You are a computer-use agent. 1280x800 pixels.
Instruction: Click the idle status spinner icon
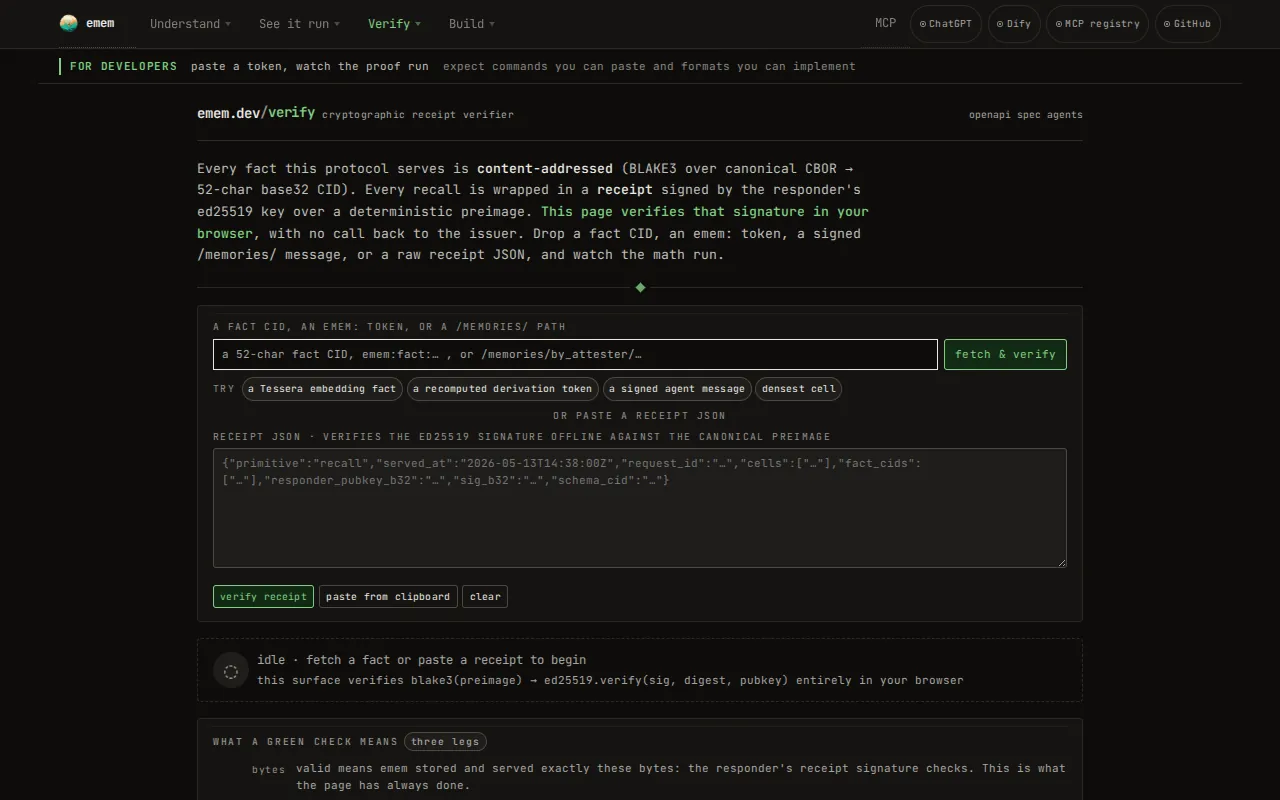[x=231, y=671]
